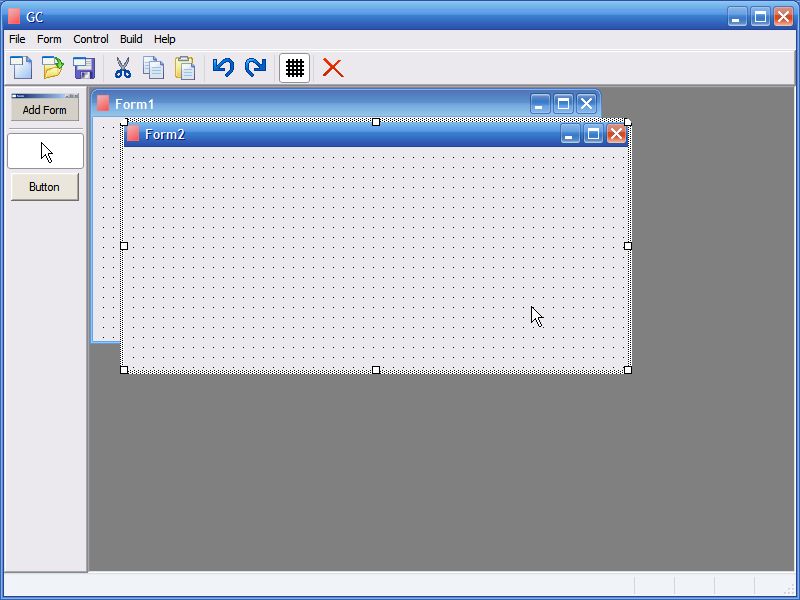Viewport: 800px width, 600px height.
Task: Select the Button control in toolbox
Action: [44, 187]
